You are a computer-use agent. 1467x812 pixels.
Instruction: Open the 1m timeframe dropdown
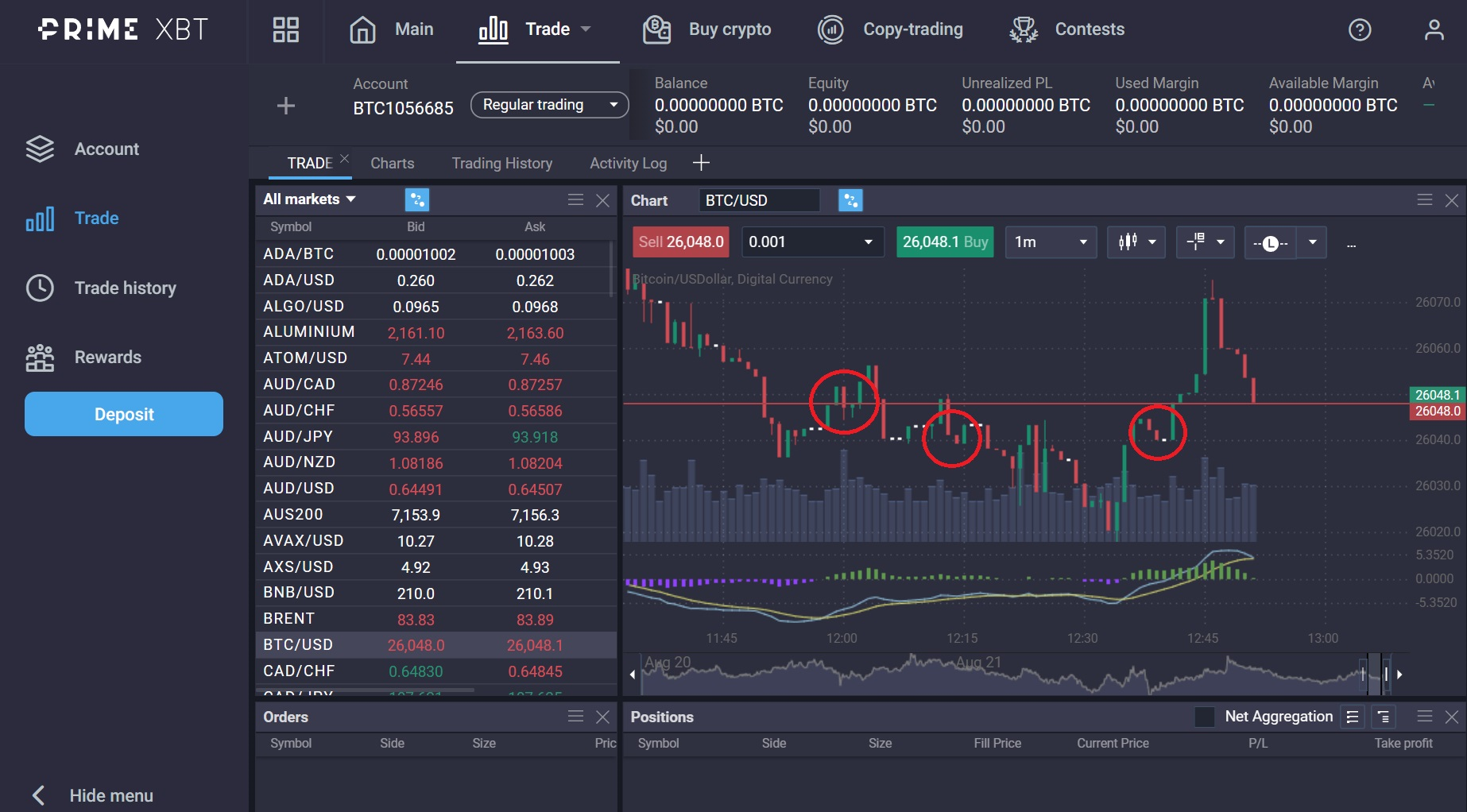tap(1051, 242)
